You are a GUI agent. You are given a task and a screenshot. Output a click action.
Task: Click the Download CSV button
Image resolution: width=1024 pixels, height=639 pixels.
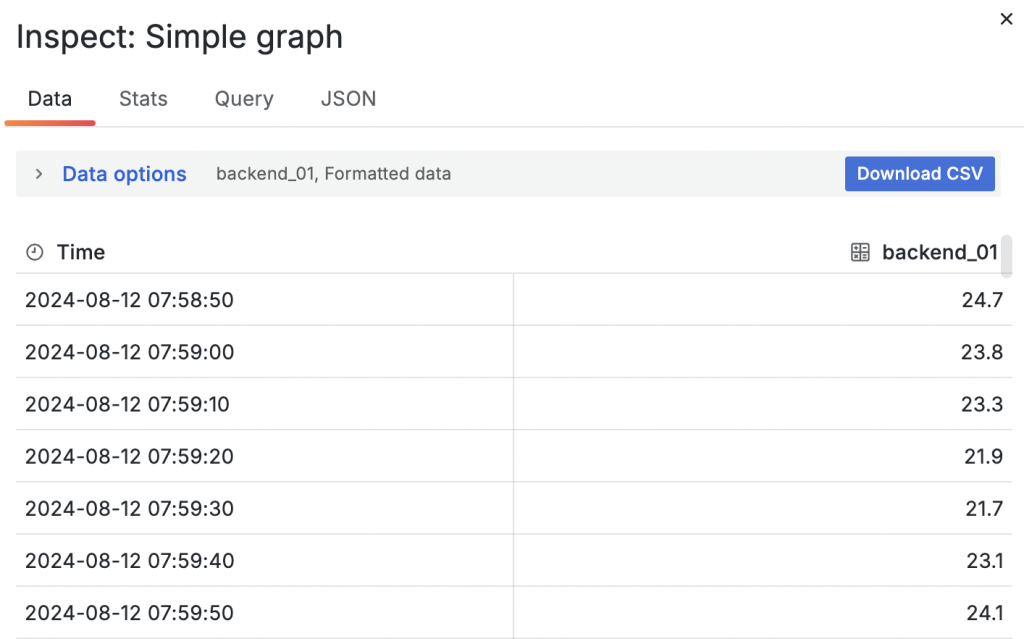click(x=920, y=173)
